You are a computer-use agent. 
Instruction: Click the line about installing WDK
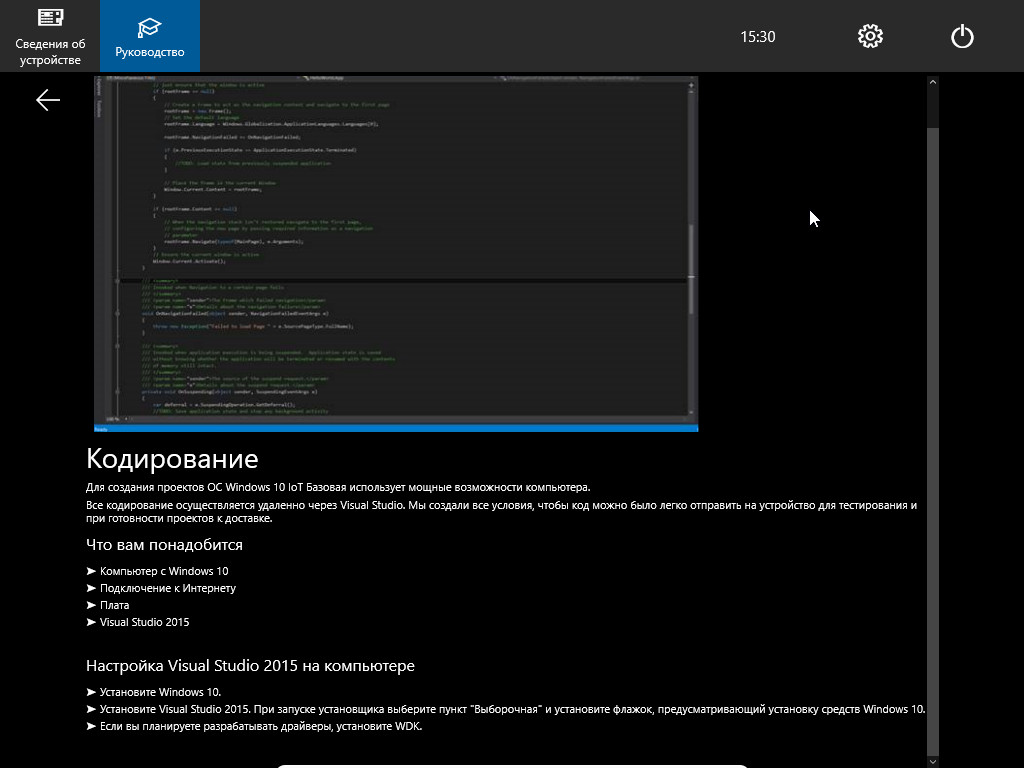coord(255,726)
